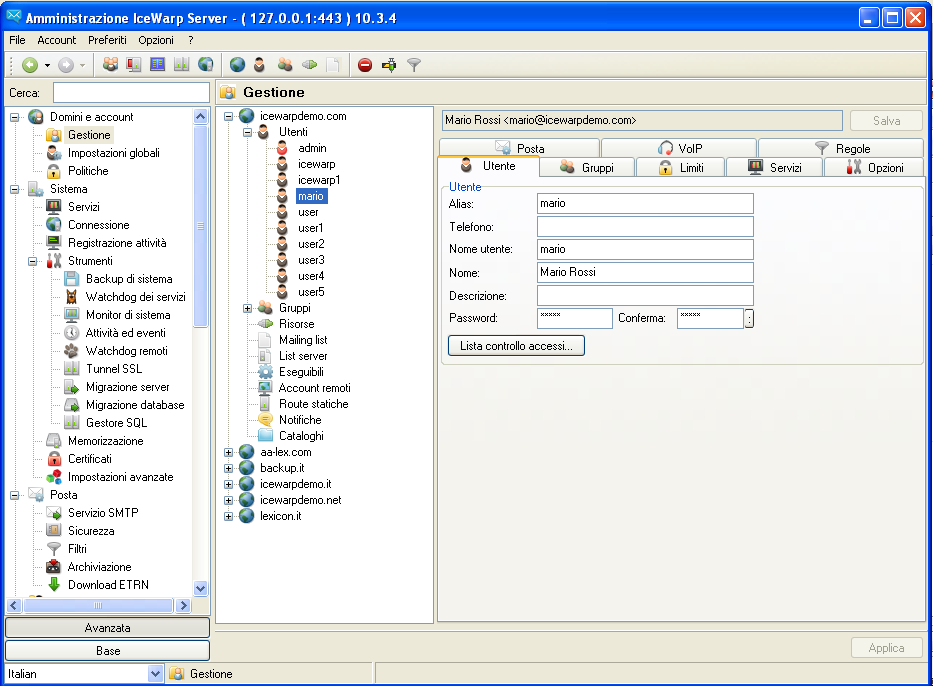
Task: Click the Cerca search input field
Action: pyautogui.click(x=131, y=93)
